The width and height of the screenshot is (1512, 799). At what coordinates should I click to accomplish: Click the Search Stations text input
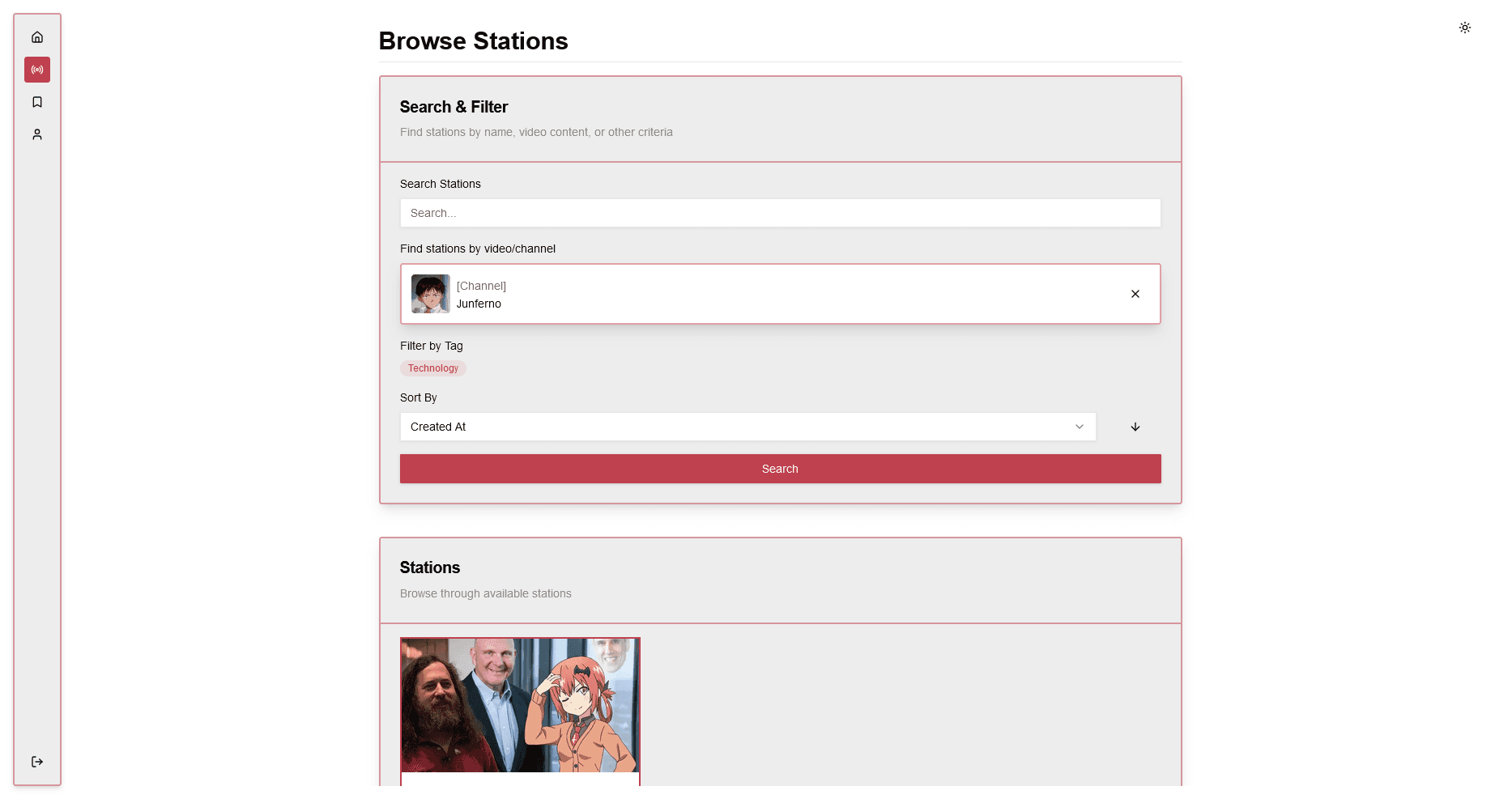pos(780,213)
